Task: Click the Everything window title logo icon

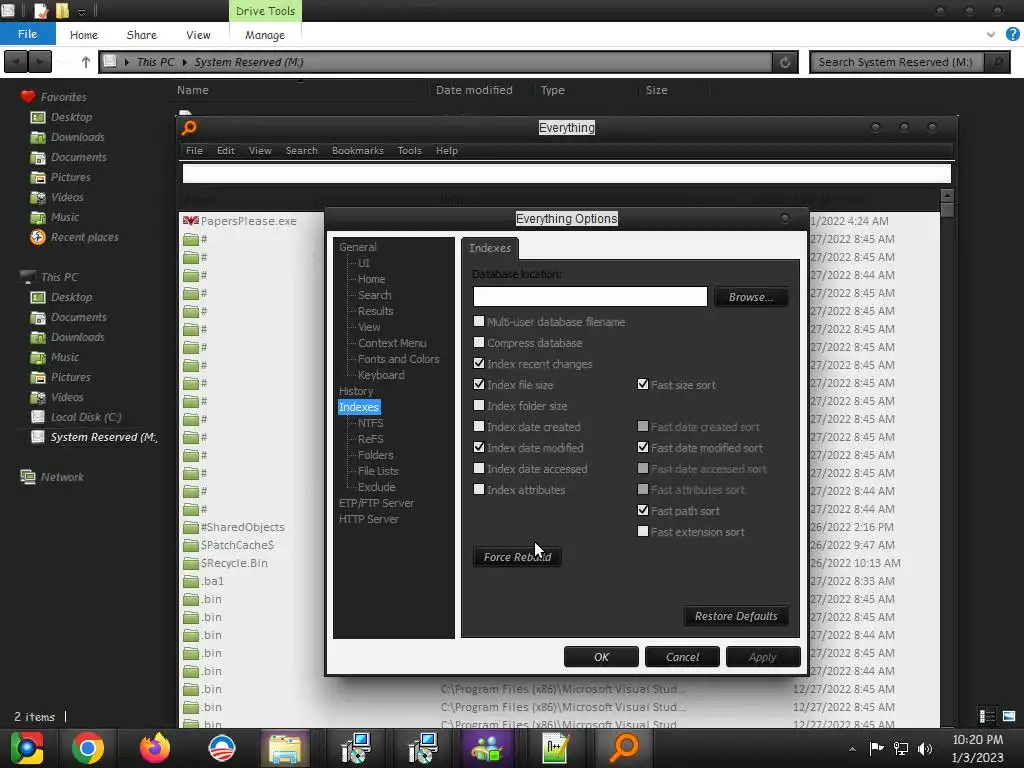Action: pos(189,127)
